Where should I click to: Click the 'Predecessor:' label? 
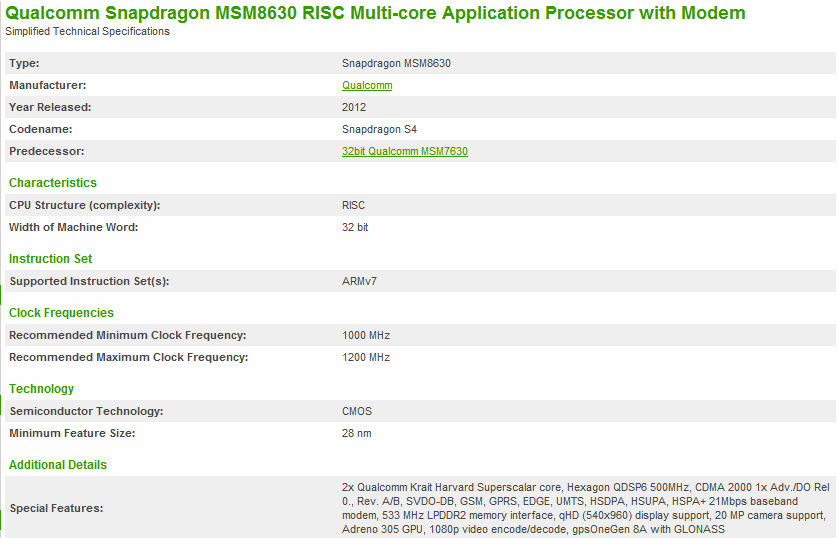pyautogui.click(x=46, y=151)
